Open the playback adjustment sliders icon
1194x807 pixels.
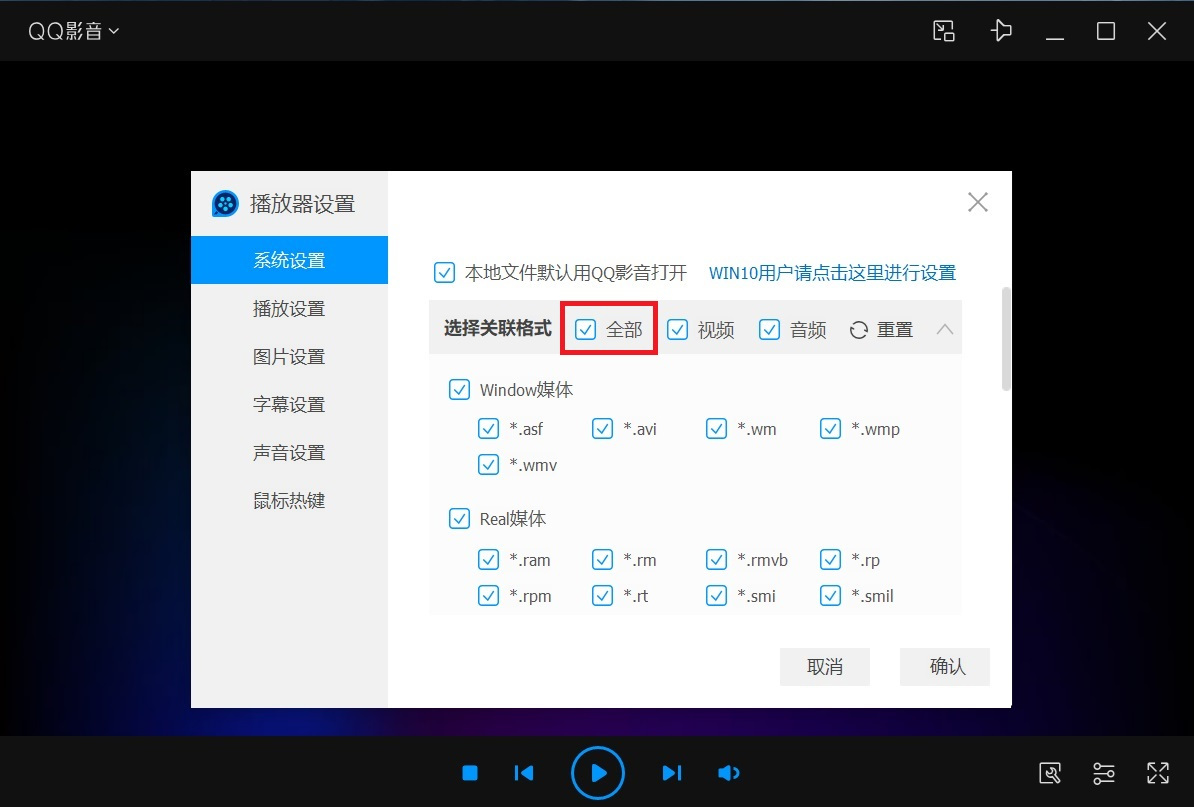pos(1104,772)
